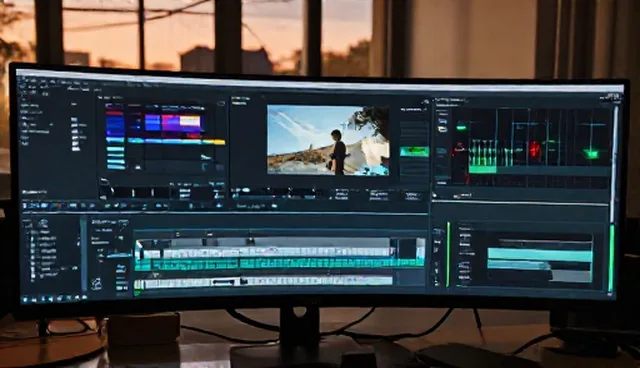The image size is (640, 368).
Task: Click the red glowing marker in the scope panel
Action: (x=534, y=150)
